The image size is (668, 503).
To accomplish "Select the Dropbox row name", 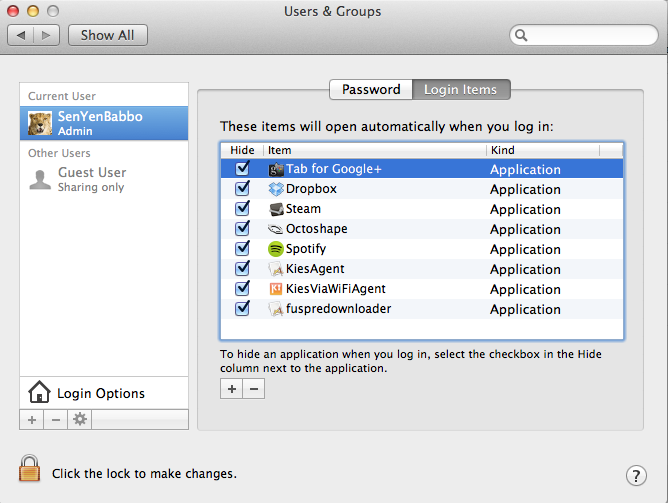I will (x=311, y=189).
